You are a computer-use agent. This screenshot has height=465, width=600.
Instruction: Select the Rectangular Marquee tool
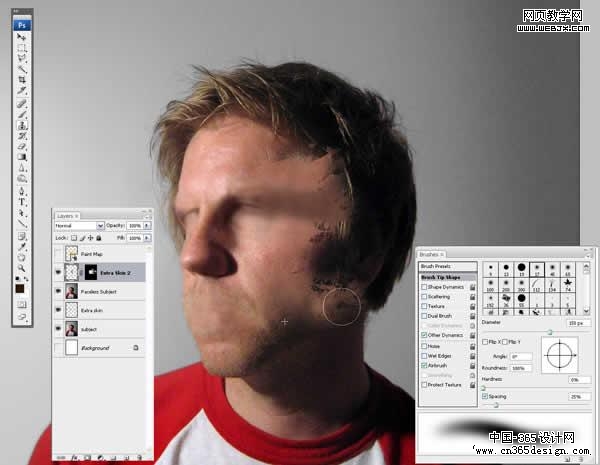click(x=22, y=48)
